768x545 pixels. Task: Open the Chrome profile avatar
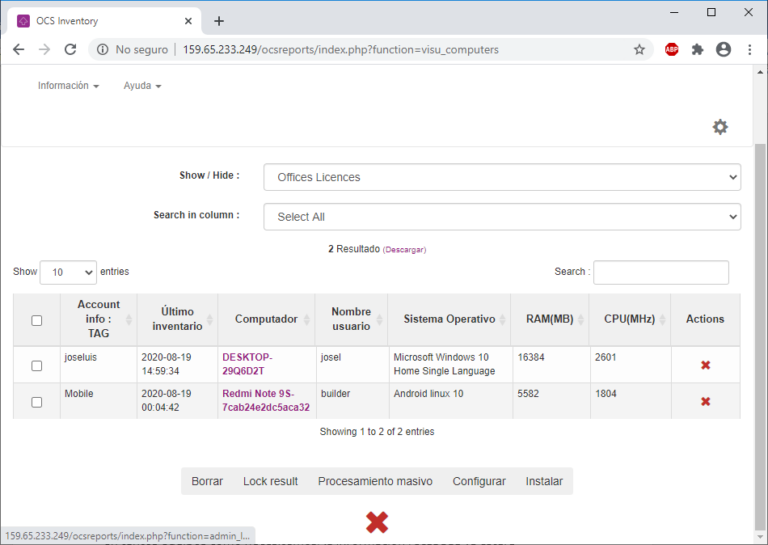(x=723, y=49)
